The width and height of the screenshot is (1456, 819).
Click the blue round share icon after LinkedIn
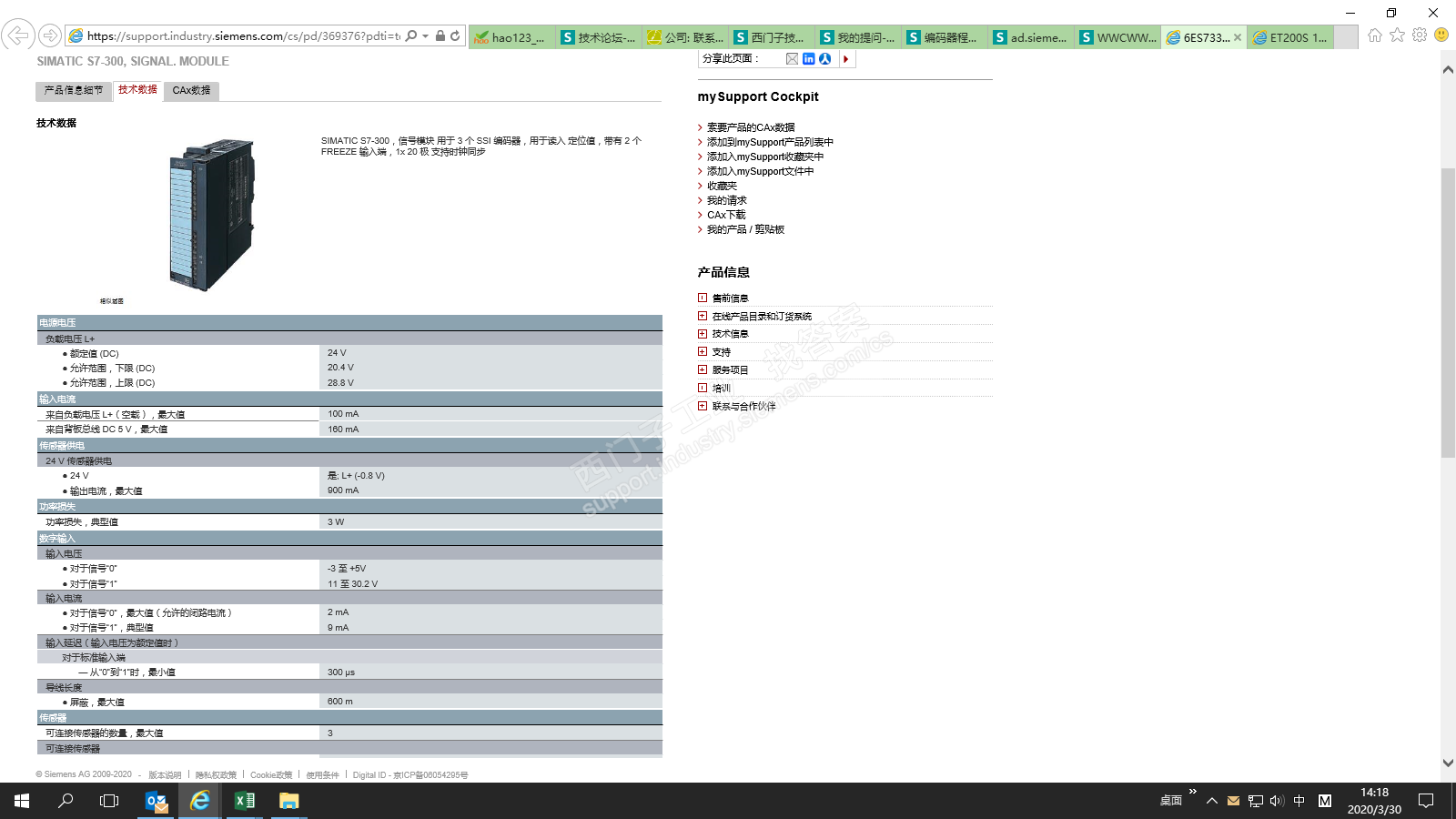pos(824,59)
